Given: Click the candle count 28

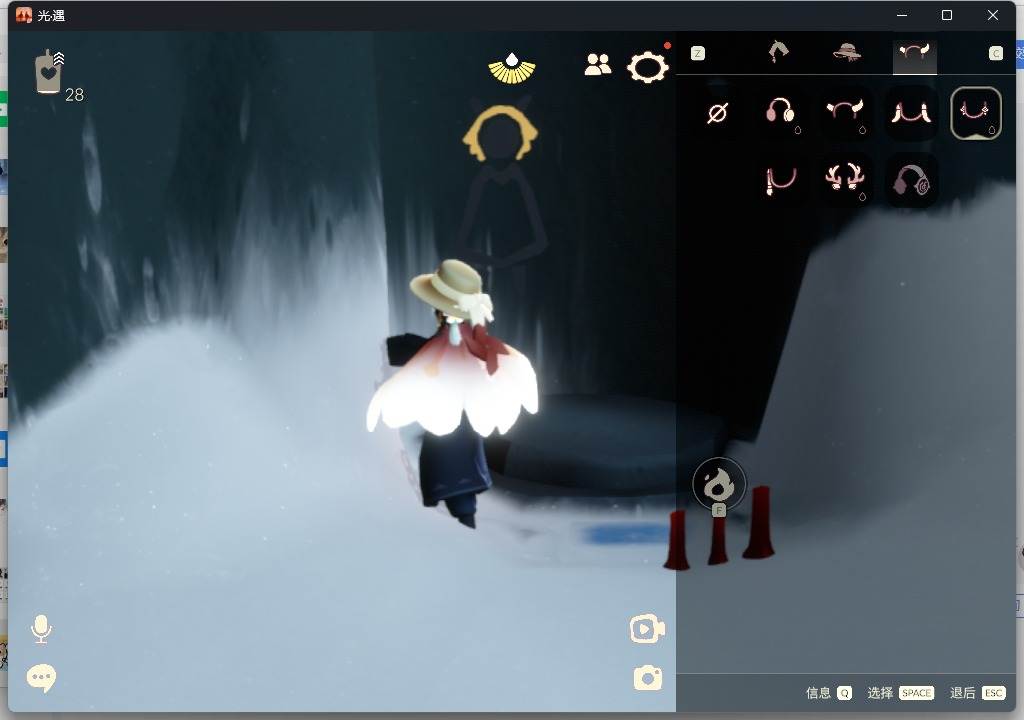Looking at the screenshot, I should (74, 95).
